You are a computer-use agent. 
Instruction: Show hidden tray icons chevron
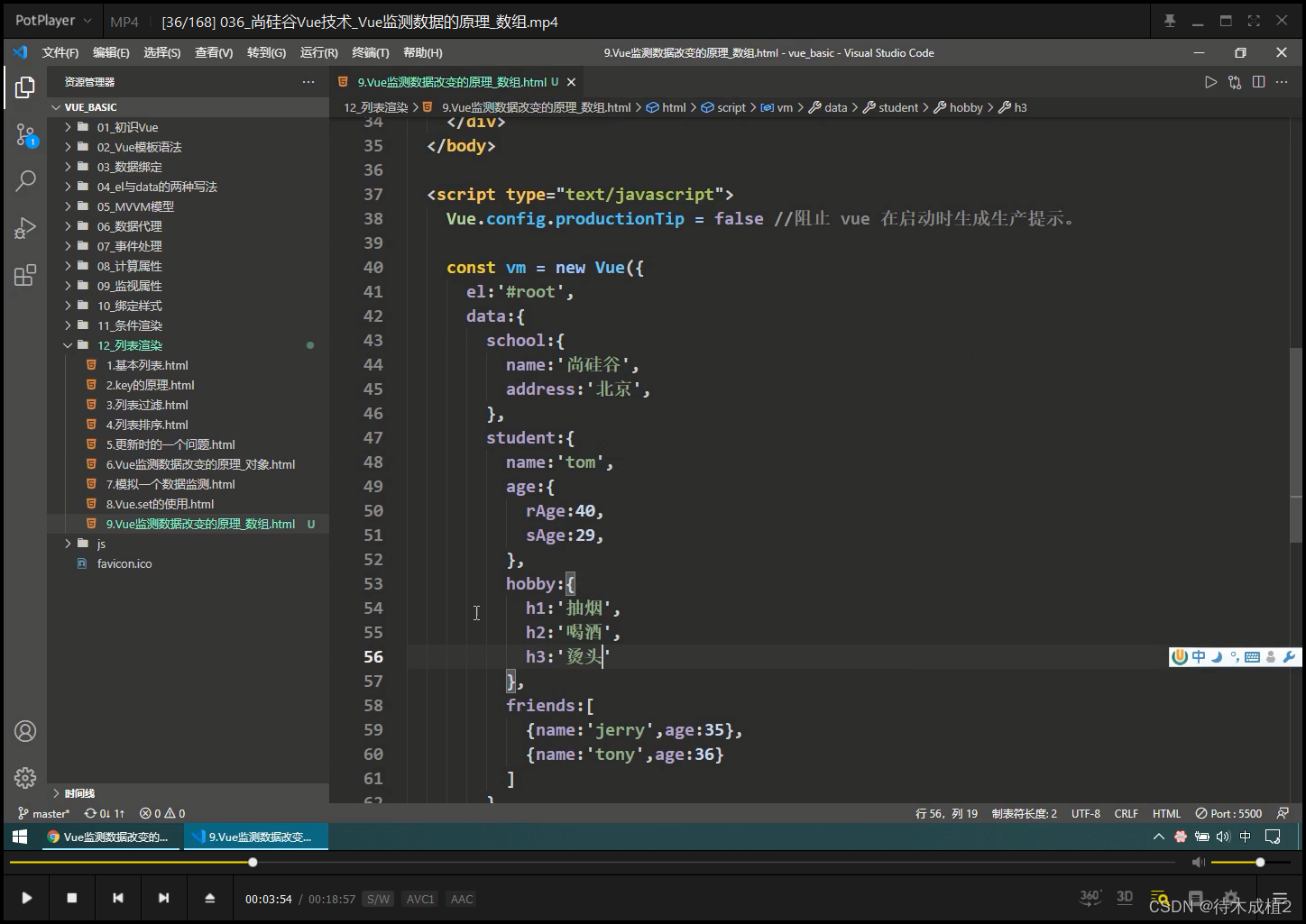click(1159, 837)
